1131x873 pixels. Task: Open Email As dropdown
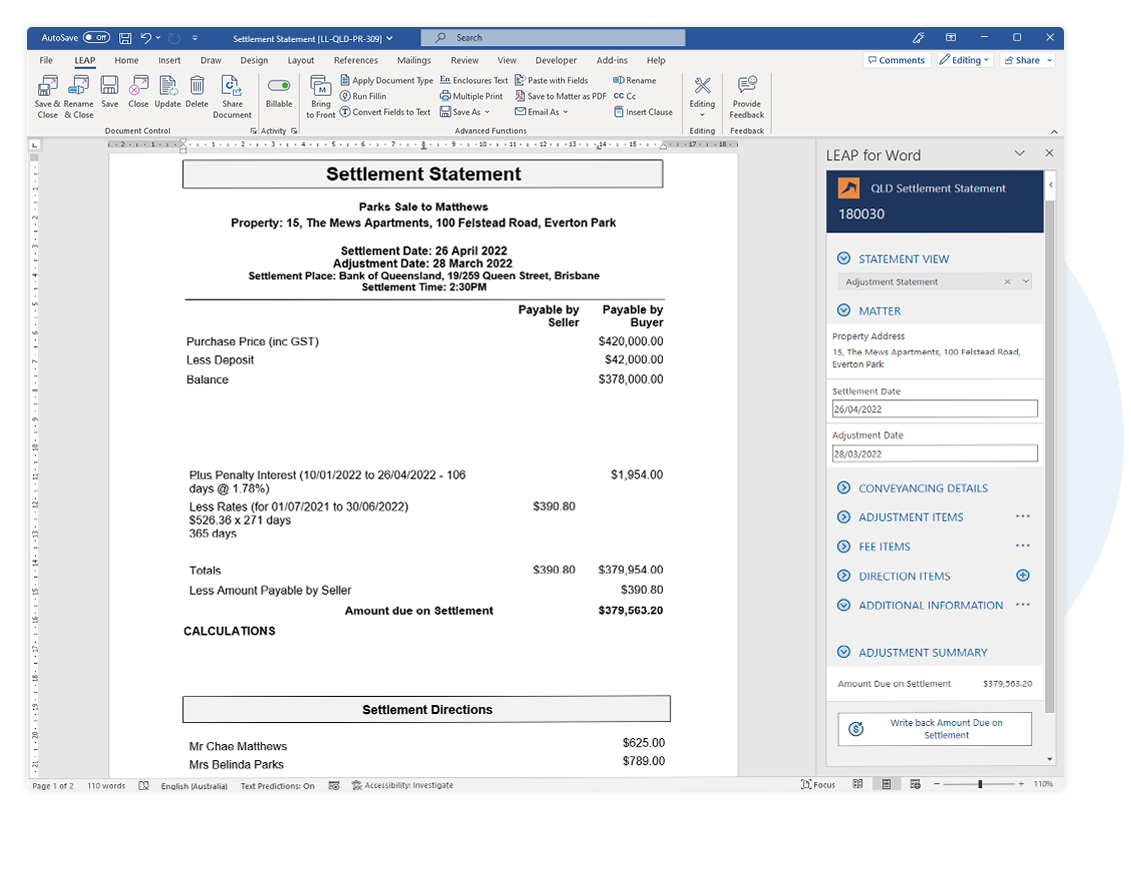pyautogui.click(x=542, y=112)
